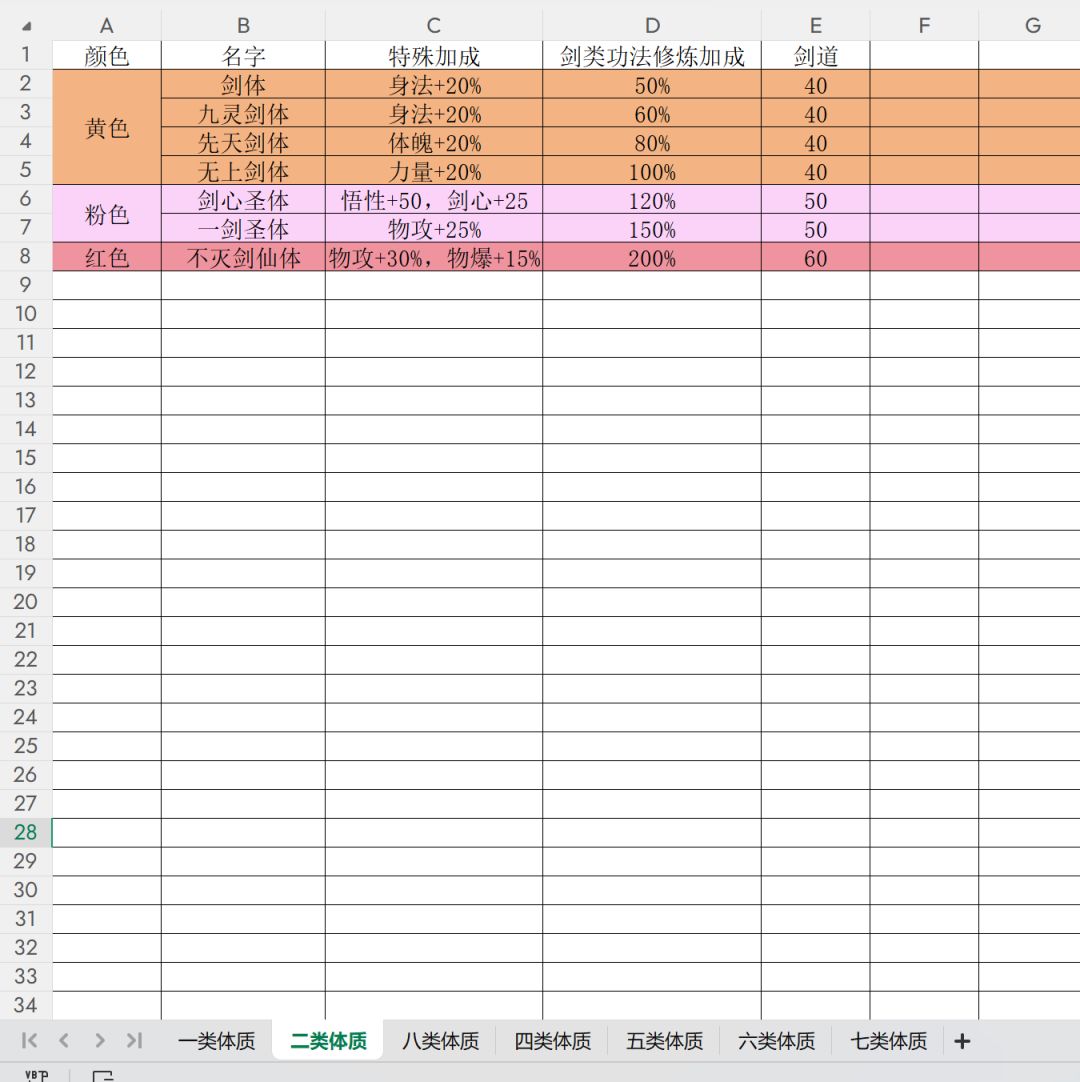1080x1082 pixels.
Task: Switch to the 八类体质 sheet tab
Action: pyautogui.click(x=440, y=1041)
